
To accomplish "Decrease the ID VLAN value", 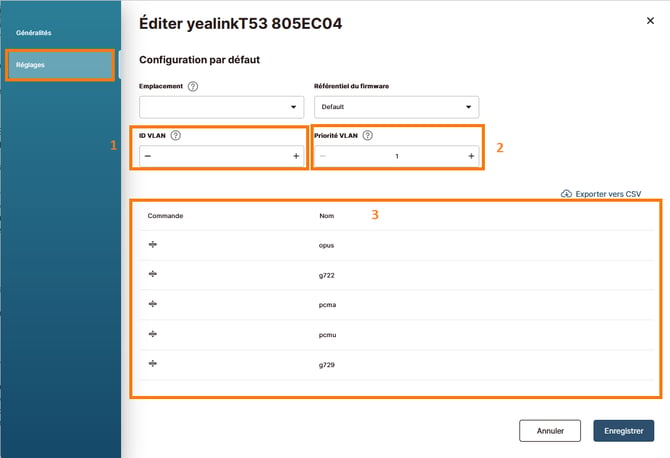I will coord(148,156).
